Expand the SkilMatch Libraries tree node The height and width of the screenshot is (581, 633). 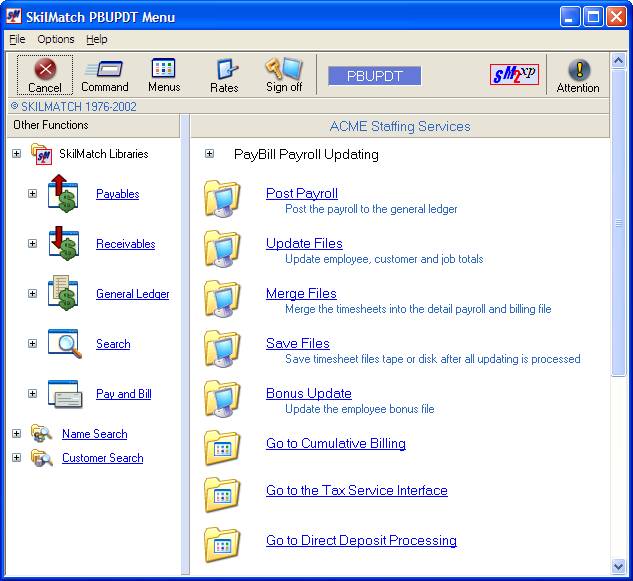click(x=17, y=154)
